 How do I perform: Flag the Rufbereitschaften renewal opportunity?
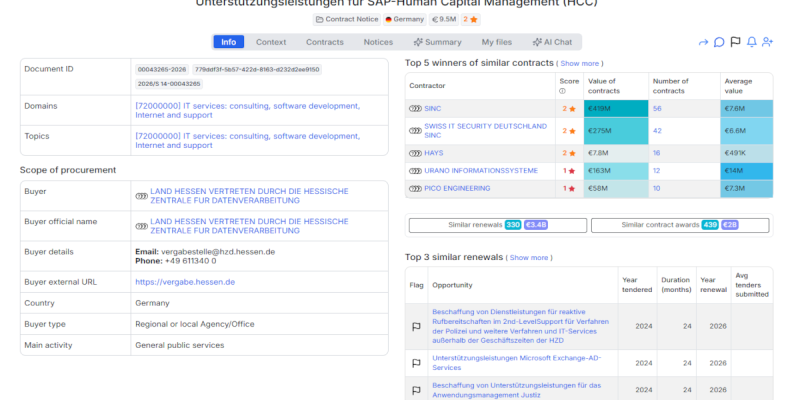pos(416,327)
